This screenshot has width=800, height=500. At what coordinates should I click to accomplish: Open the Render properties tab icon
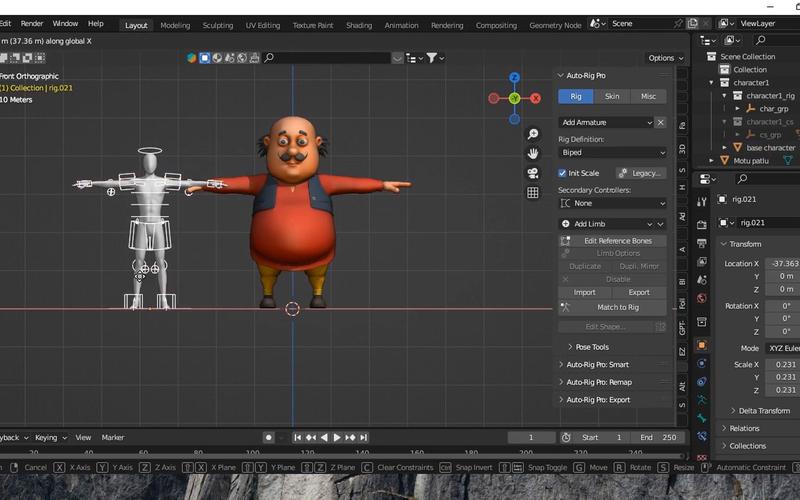[702, 224]
